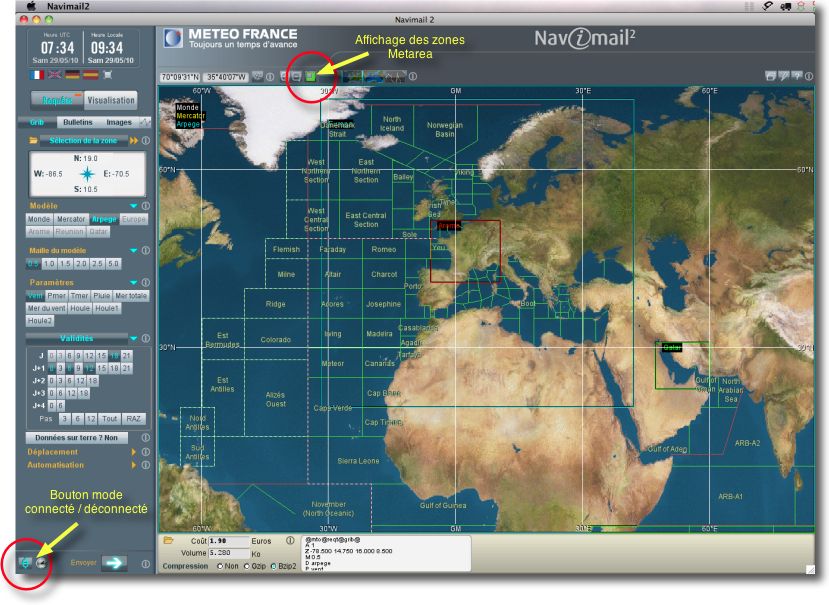Switch language to the British flag
The height and width of the screenshot is (605, 829).
click(x=54, y=75)
